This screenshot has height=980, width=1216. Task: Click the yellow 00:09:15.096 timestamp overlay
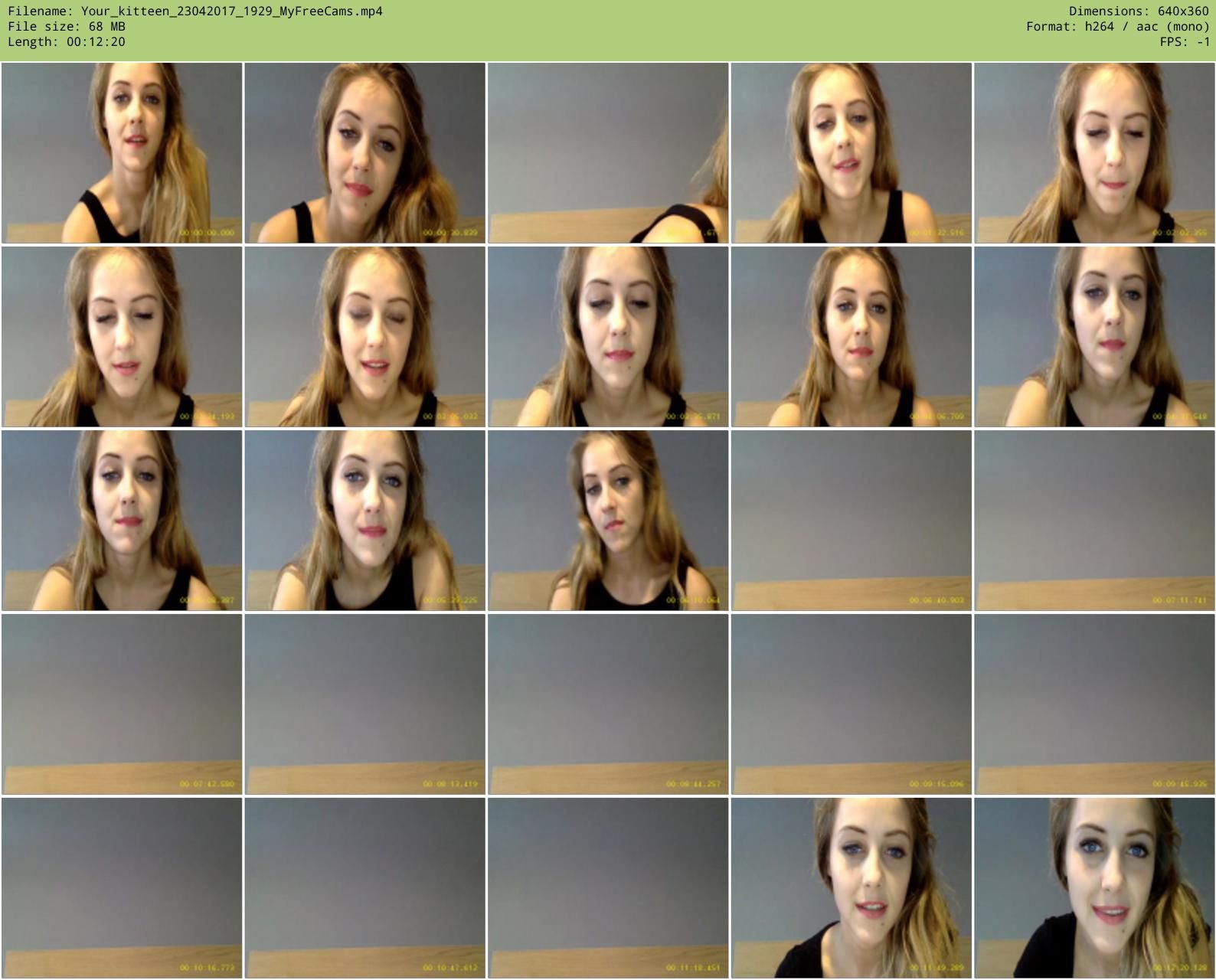[x=936, y=784]
